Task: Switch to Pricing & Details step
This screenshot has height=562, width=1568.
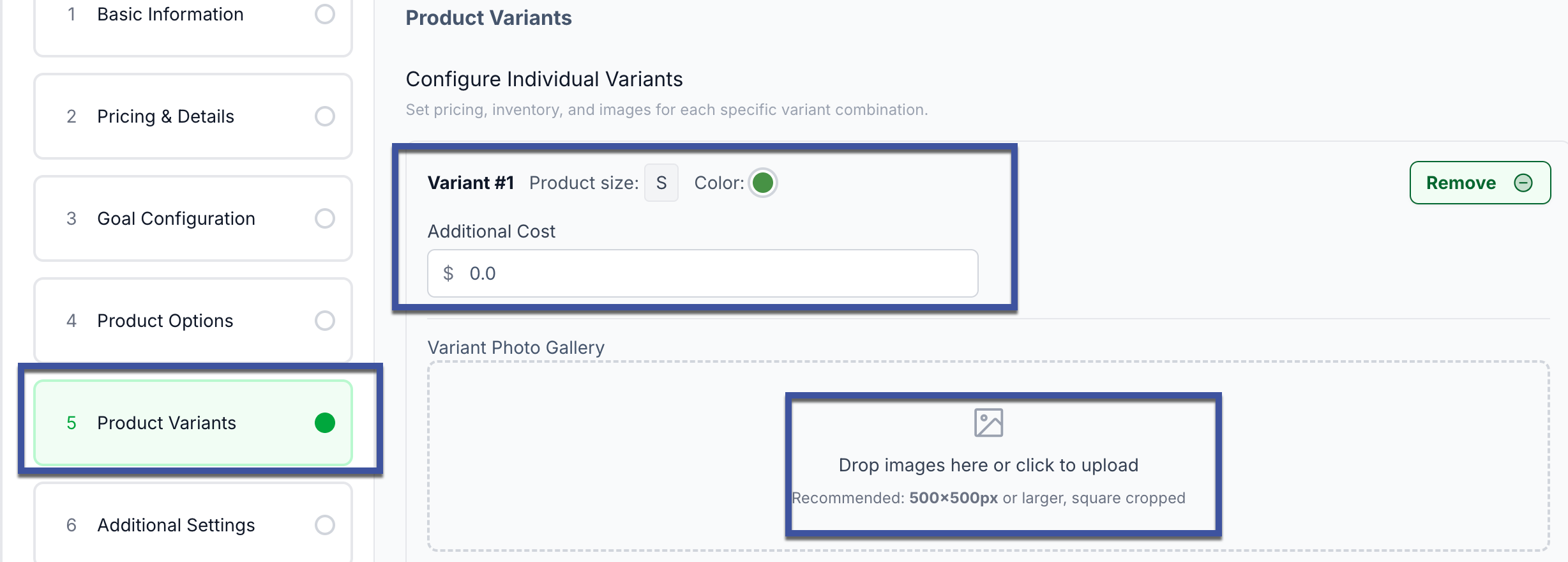Action: point(166,116)
